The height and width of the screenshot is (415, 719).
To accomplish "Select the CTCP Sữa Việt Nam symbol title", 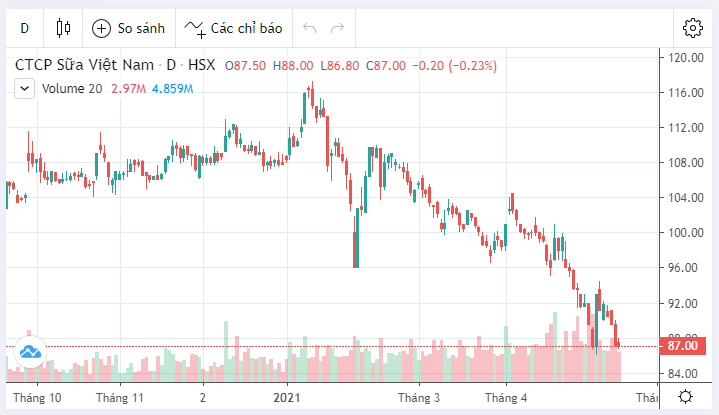I will (84, 65).
